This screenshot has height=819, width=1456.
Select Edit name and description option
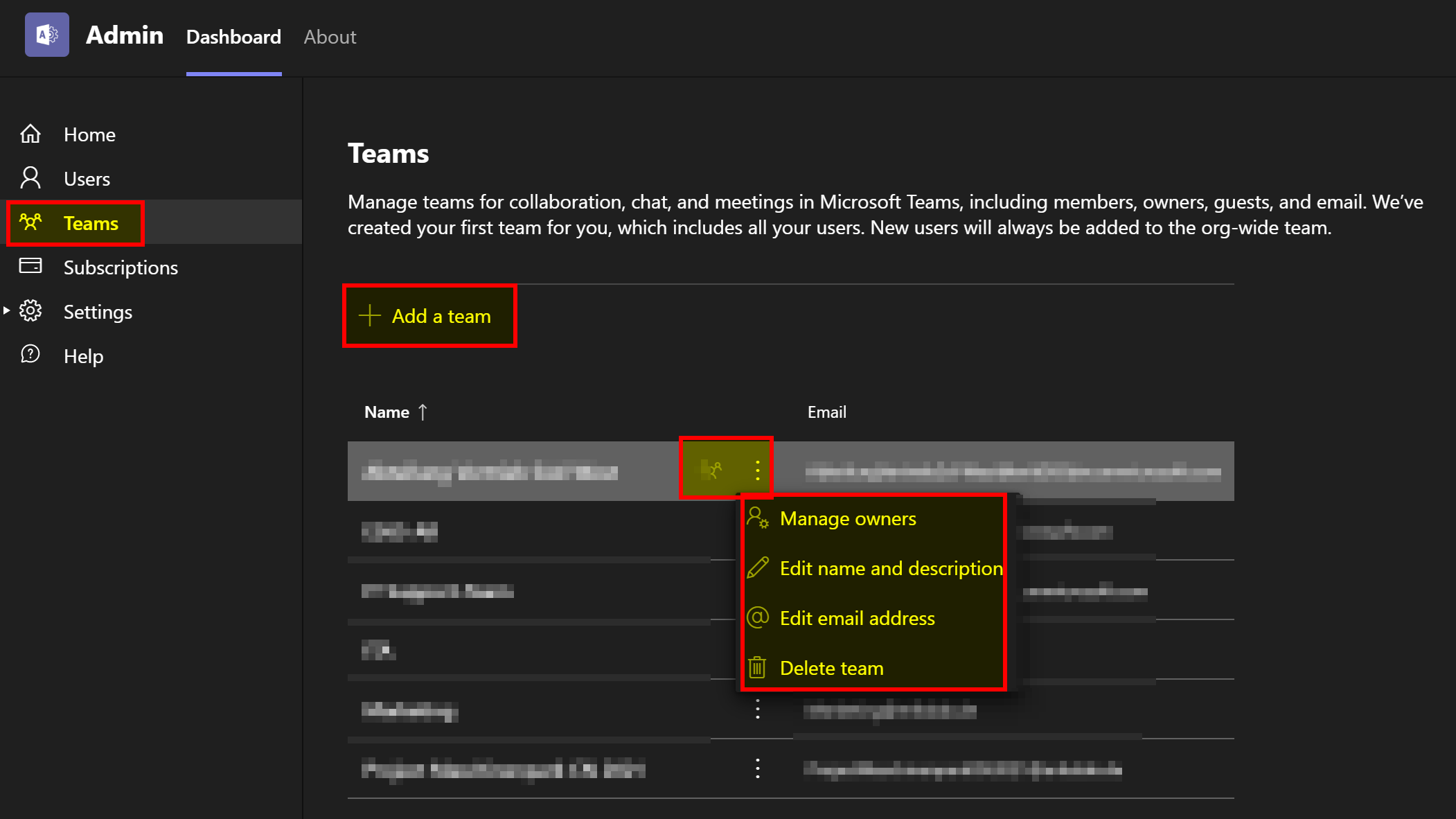click(x=891, y=568)
